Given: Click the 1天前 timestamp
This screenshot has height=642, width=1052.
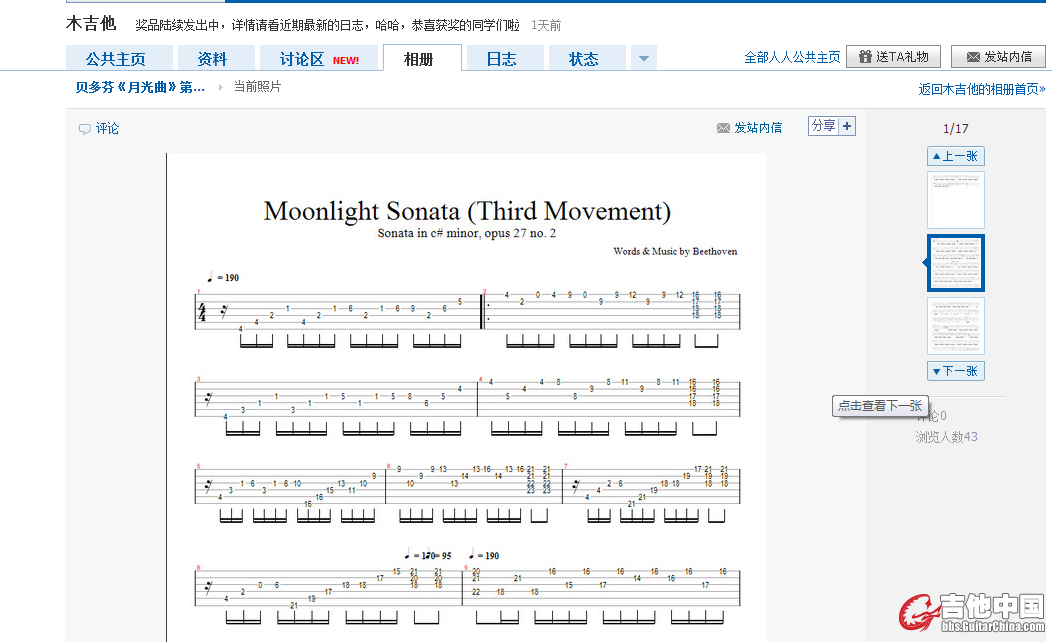Looking at the screenshot, I should pyautogui.click(x=545, y=25).
